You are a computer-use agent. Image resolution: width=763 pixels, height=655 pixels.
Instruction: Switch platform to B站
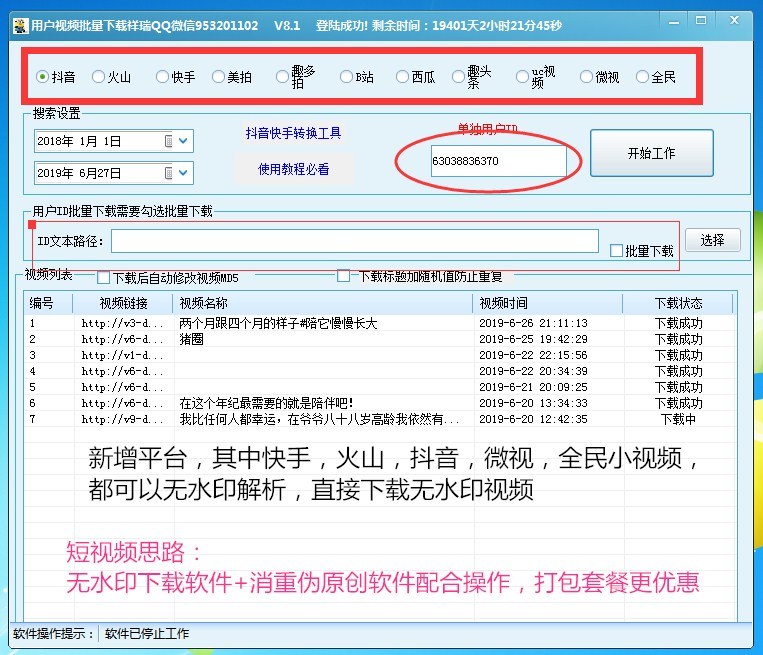[x=346, y=77]
